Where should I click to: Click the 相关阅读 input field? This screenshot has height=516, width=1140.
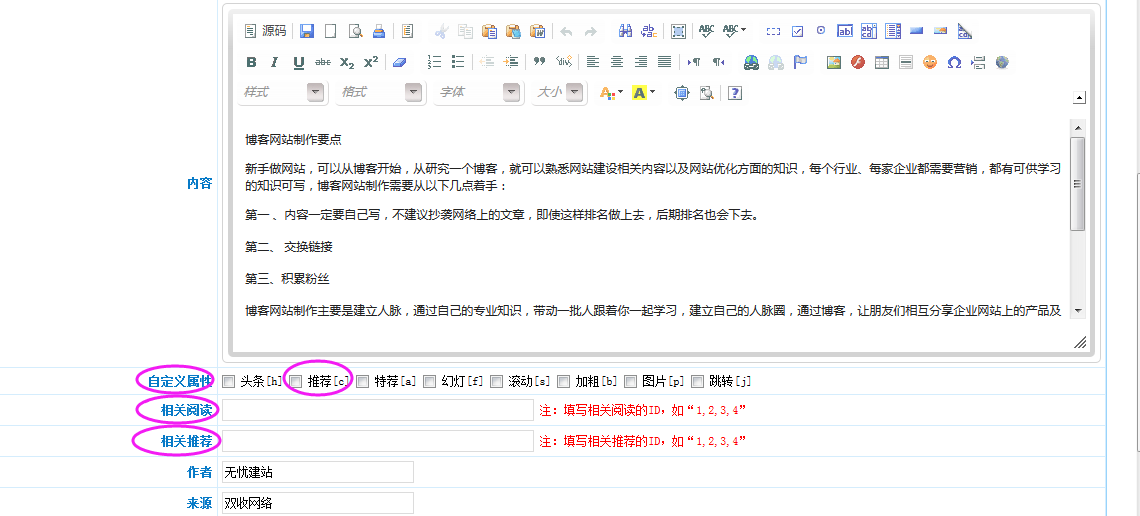click(x=378, y=410)
